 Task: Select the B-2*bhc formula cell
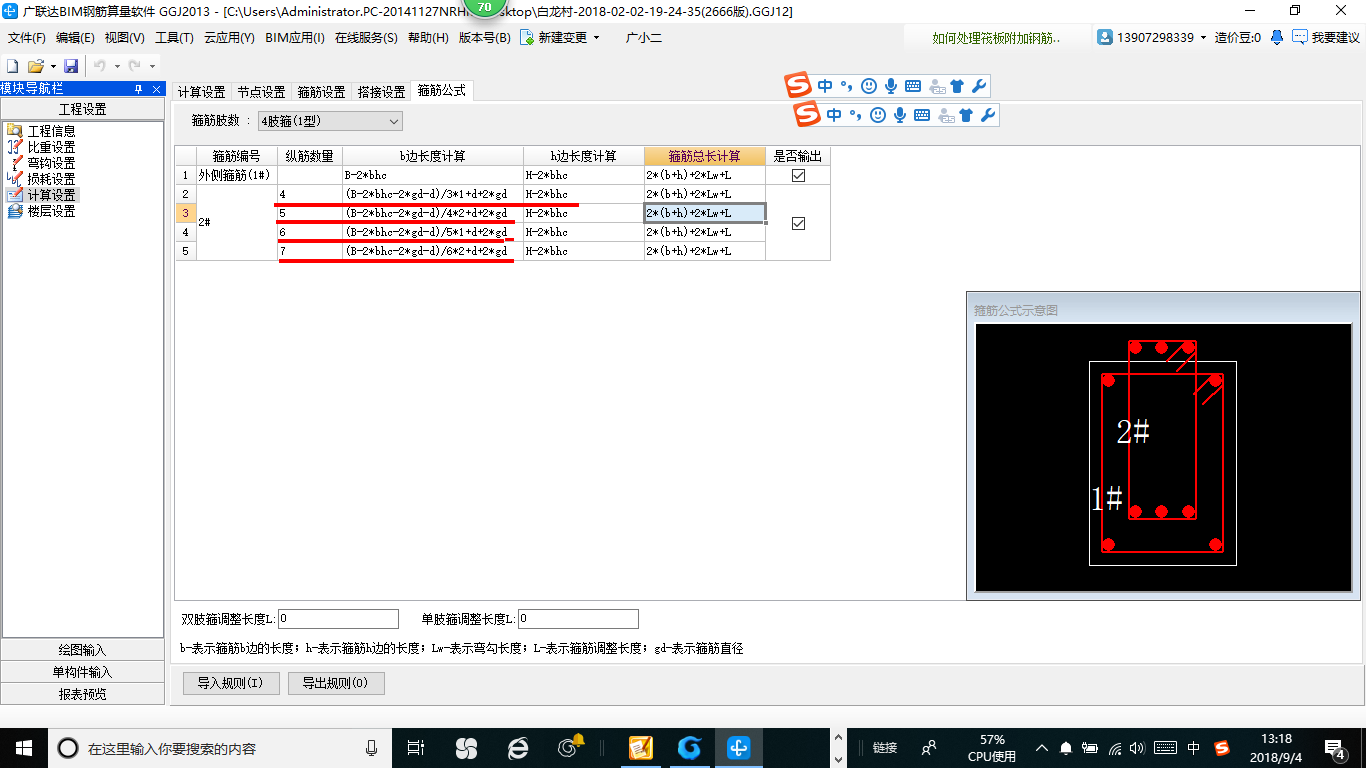[x=433, y=175]
